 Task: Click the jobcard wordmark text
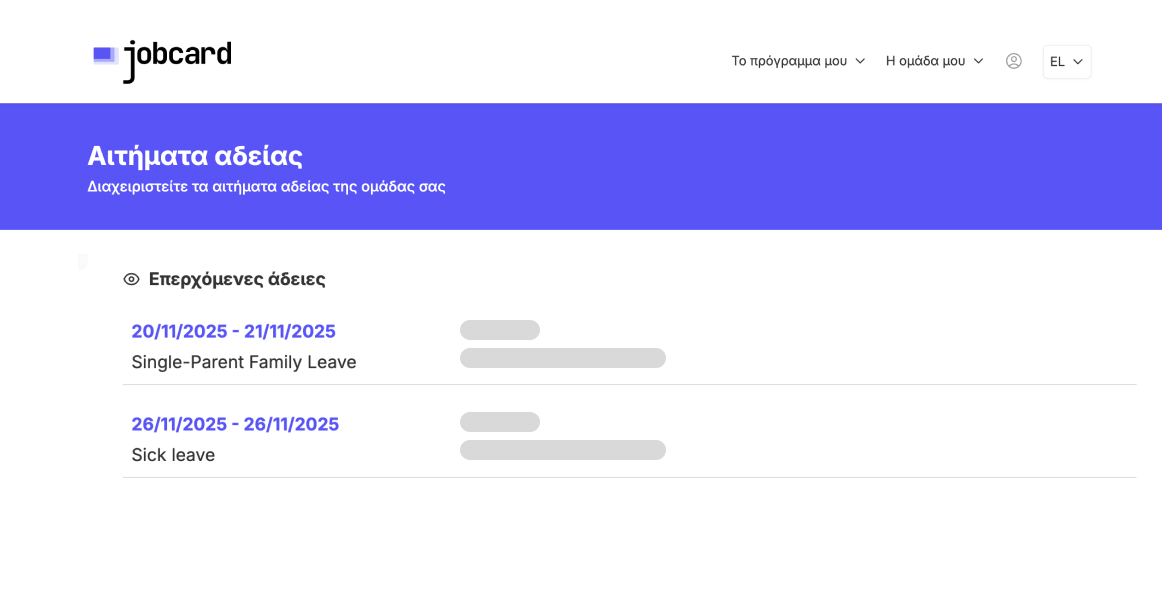tap(178, 59)
